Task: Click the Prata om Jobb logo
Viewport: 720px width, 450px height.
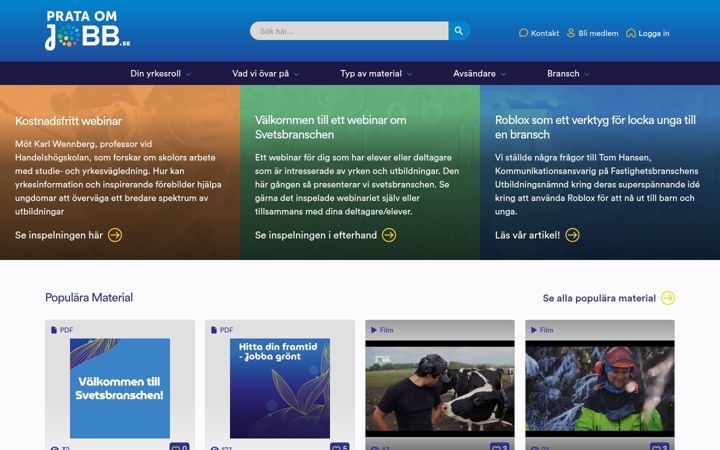Action: (87, 30)
